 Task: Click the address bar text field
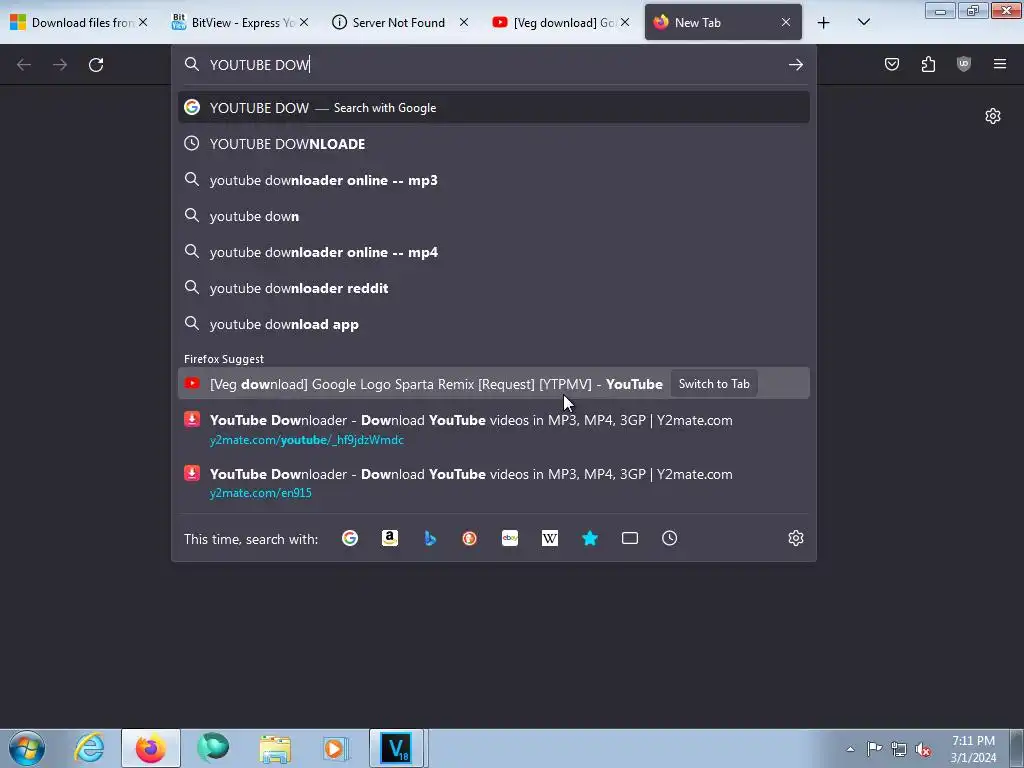tap(493, 65)
